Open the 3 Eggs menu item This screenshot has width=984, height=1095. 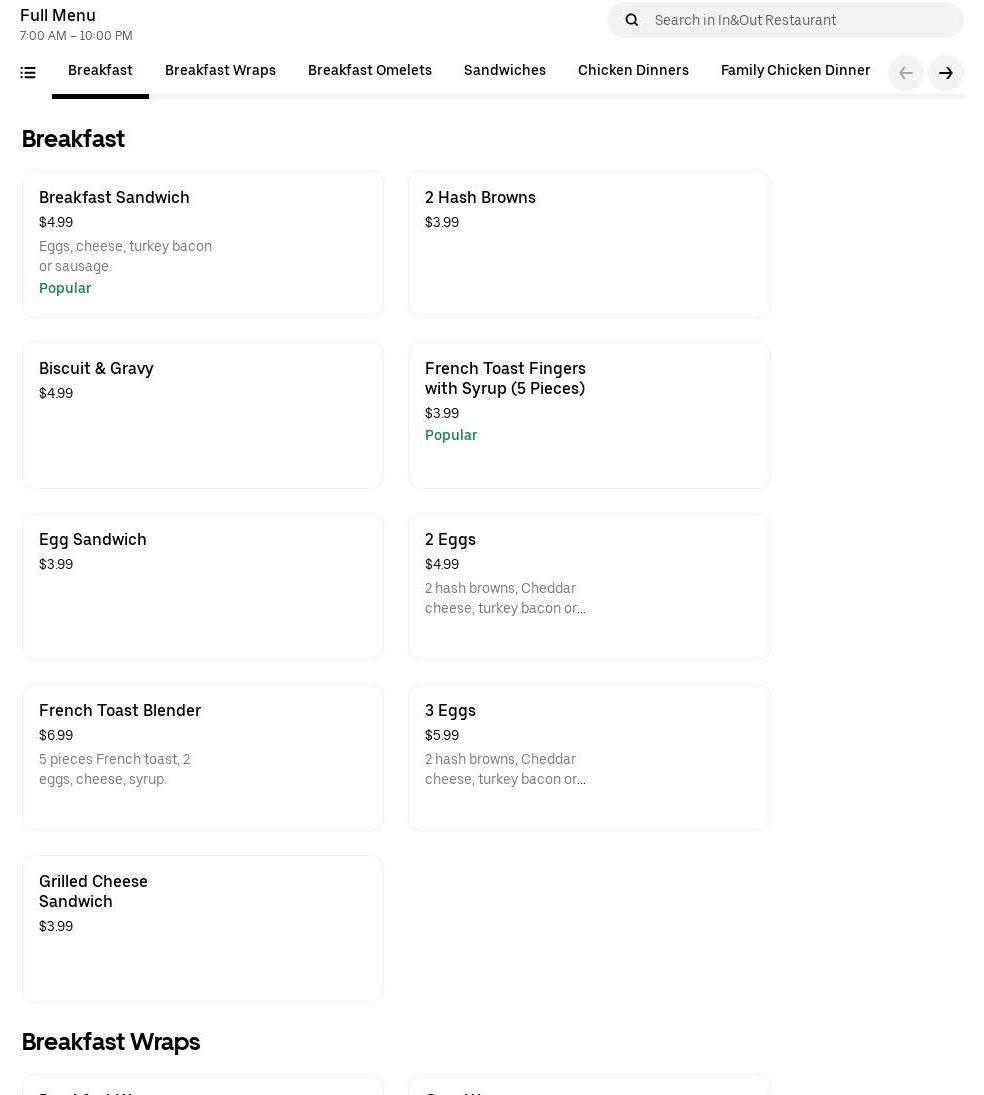click(x=589, y=758)
